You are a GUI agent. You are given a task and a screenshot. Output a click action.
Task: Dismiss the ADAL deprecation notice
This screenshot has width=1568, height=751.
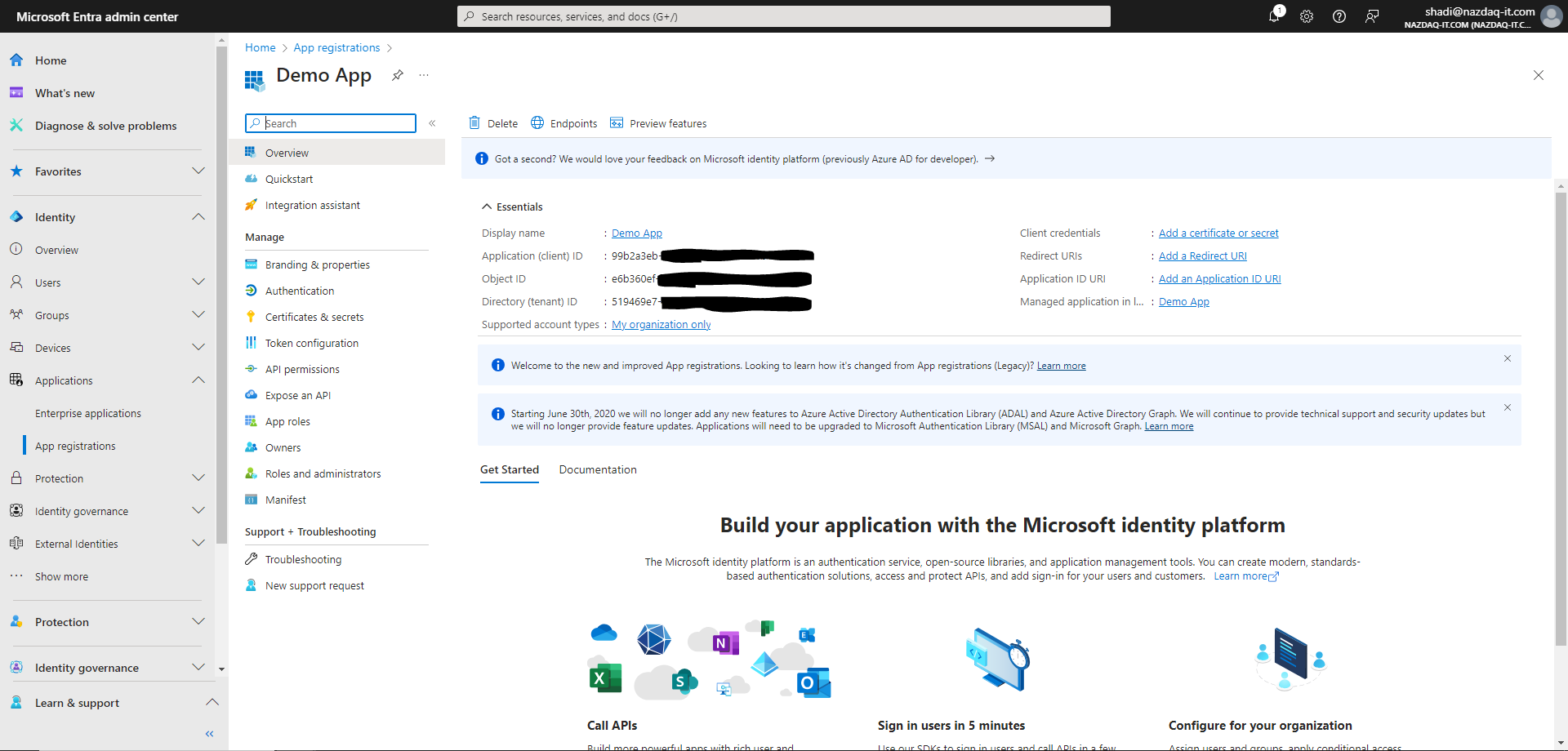[1508, 407]
